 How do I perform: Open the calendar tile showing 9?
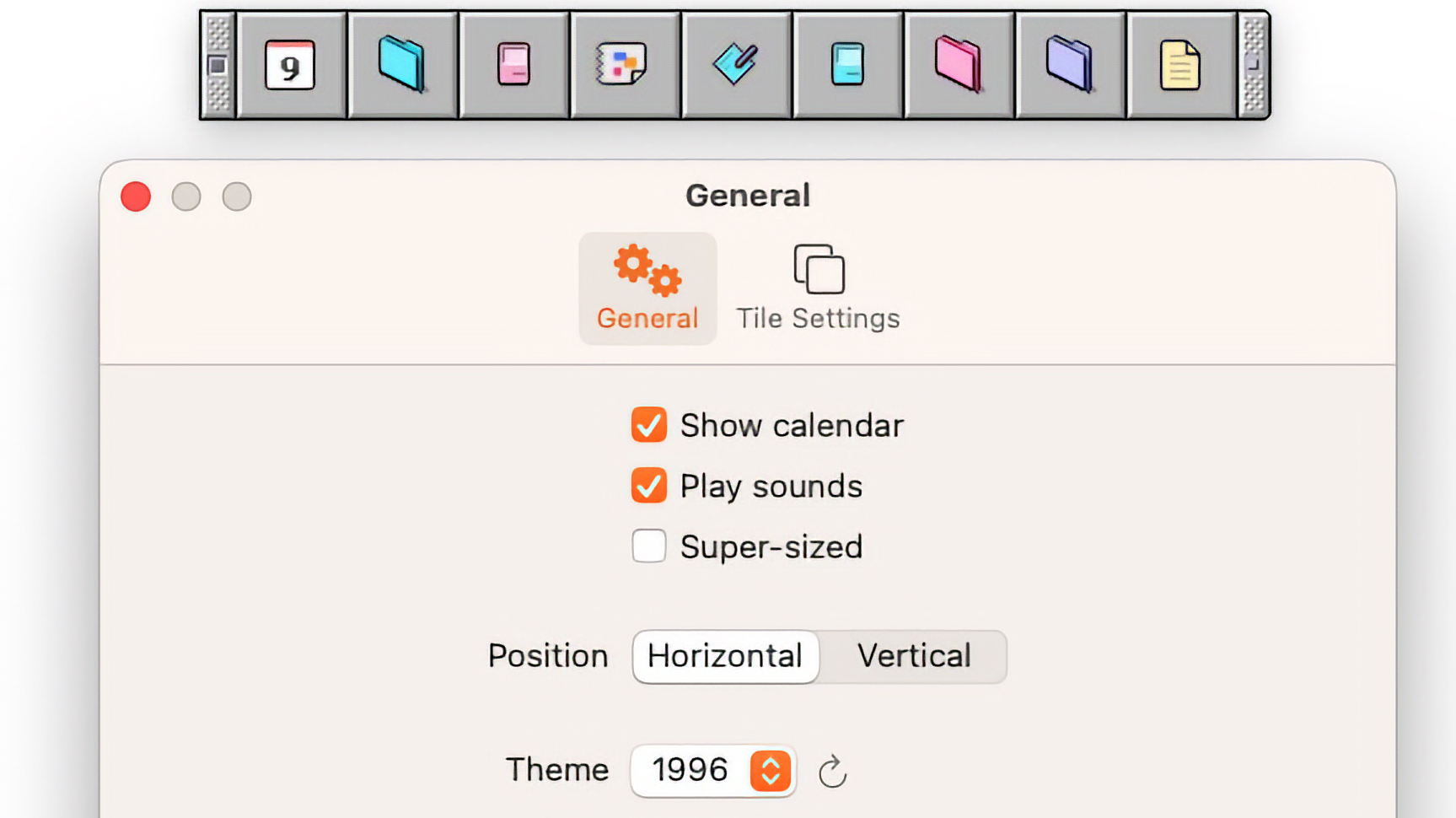coord(291,65)
